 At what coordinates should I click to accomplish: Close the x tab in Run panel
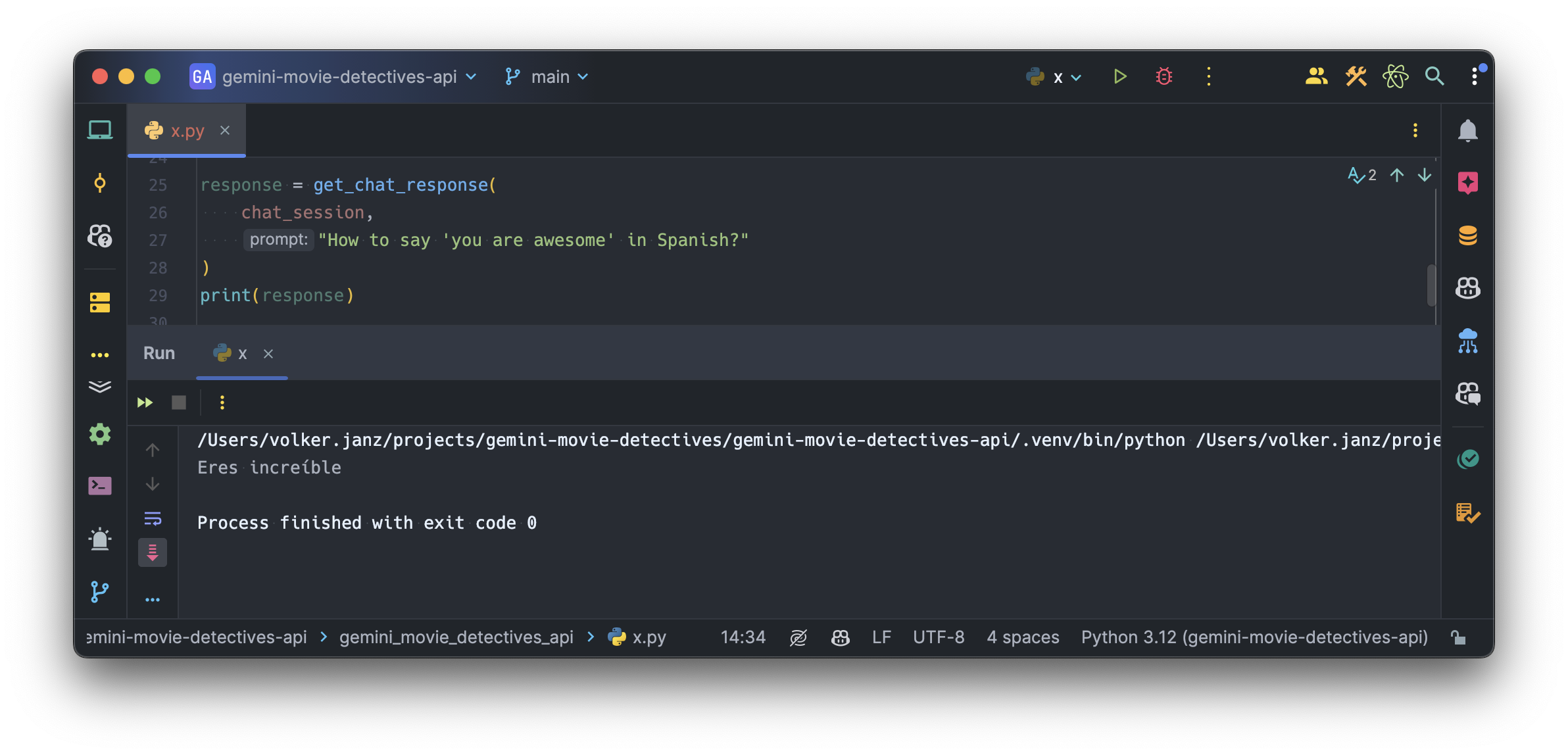pos(268,354)
